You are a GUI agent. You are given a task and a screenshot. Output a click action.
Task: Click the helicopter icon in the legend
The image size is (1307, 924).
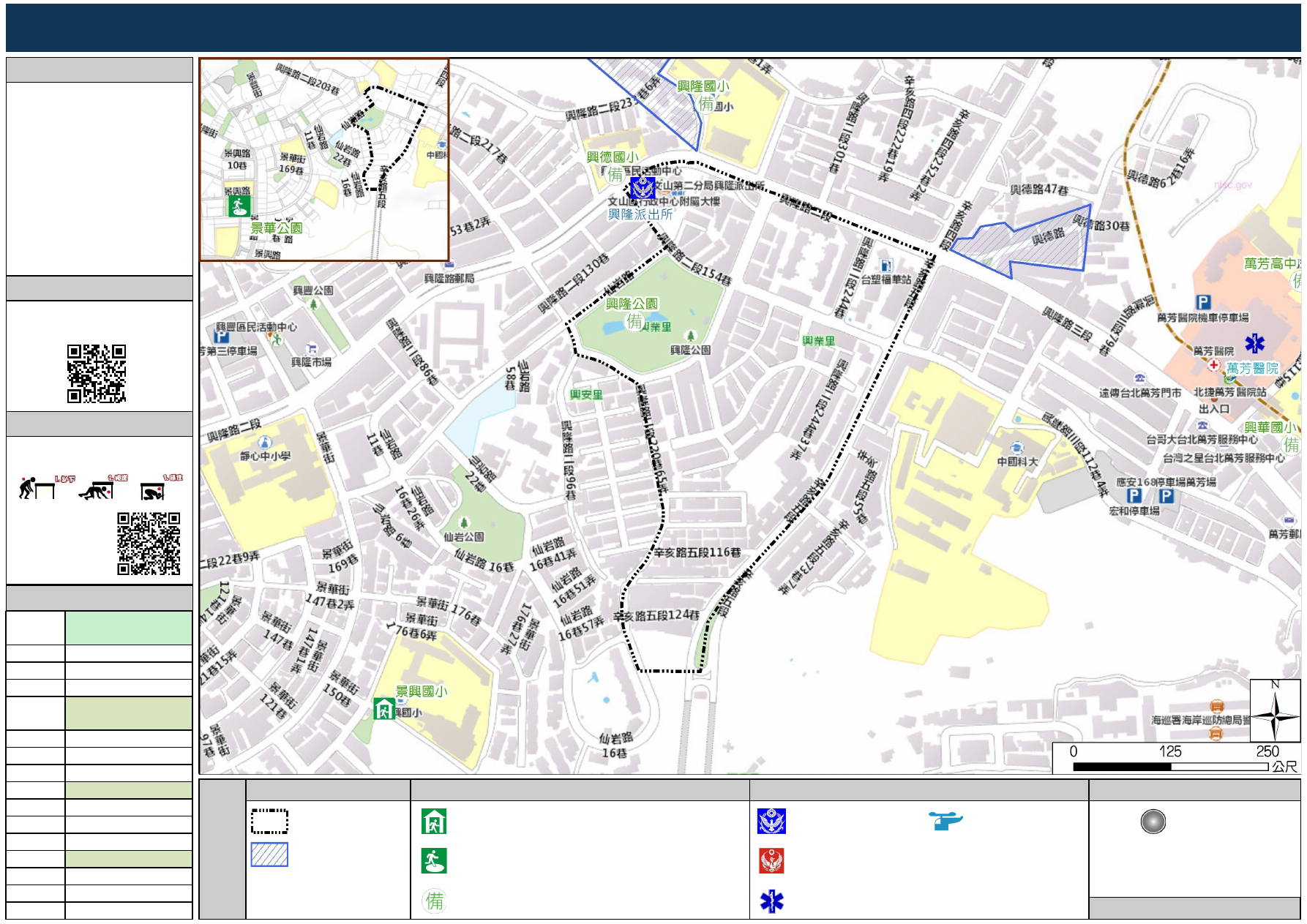click(945, 821)
